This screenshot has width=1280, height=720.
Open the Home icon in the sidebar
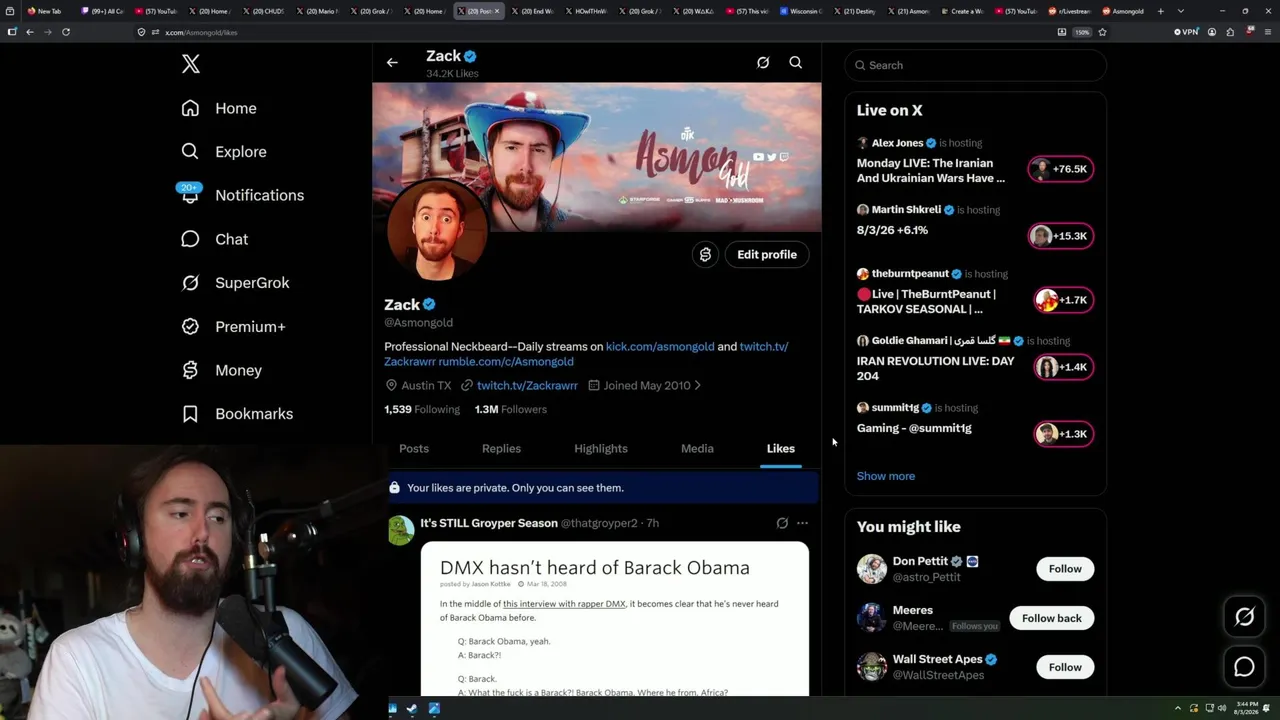(x=190, y=108)
